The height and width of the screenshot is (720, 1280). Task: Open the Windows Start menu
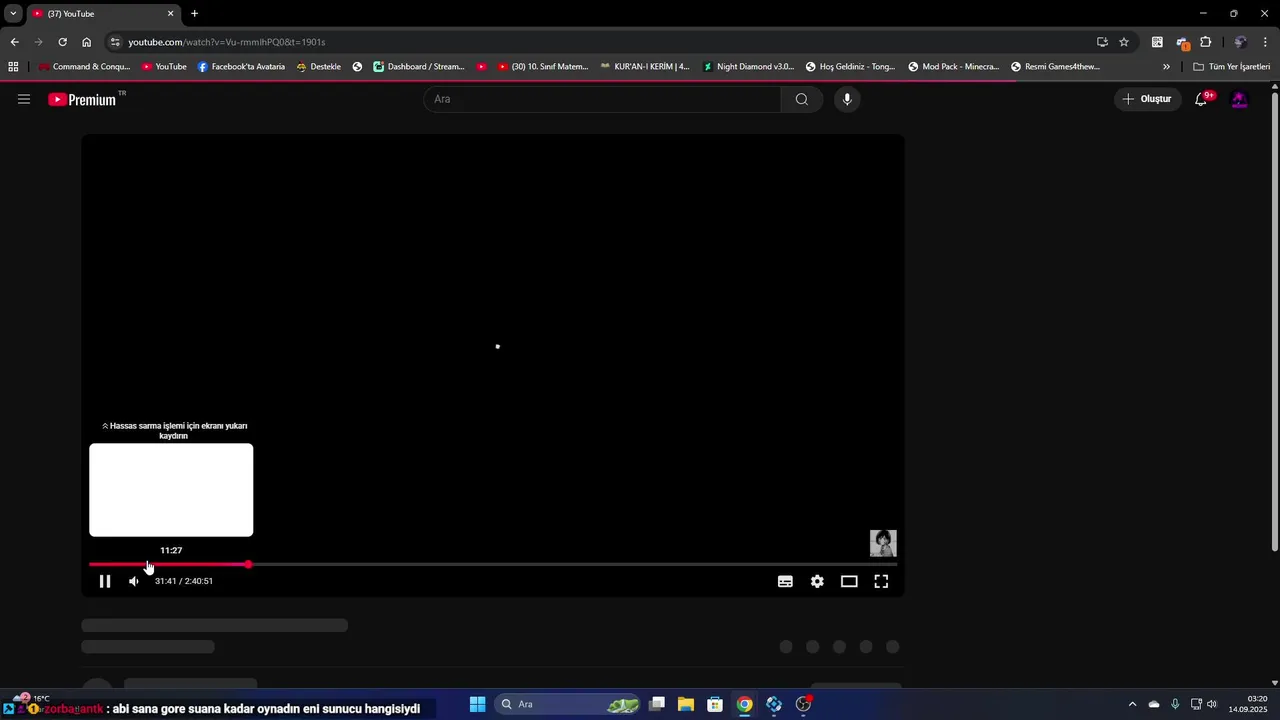click(x=477, y=704)
